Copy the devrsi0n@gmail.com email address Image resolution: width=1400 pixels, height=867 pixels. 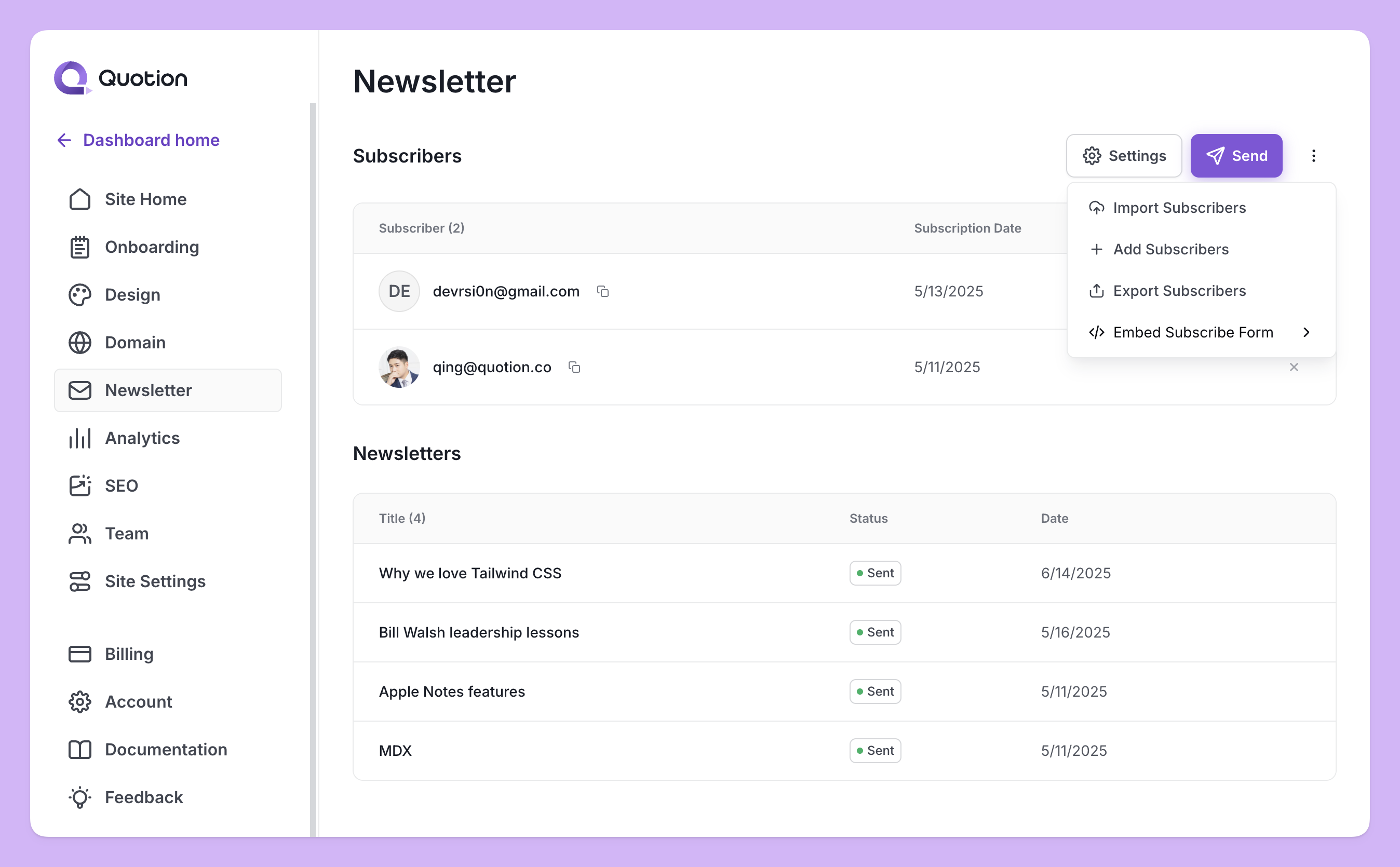602,291
